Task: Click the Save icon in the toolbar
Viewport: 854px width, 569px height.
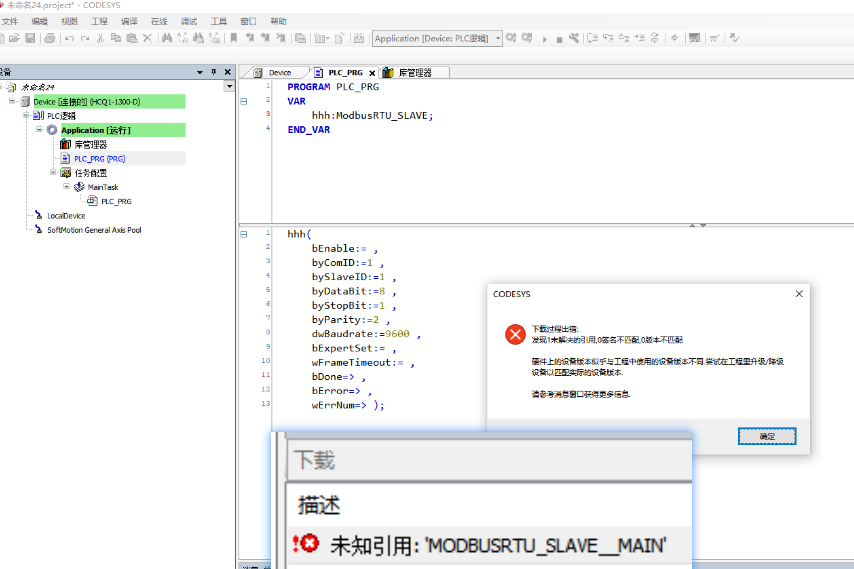Action: click(x=31, y=38)
